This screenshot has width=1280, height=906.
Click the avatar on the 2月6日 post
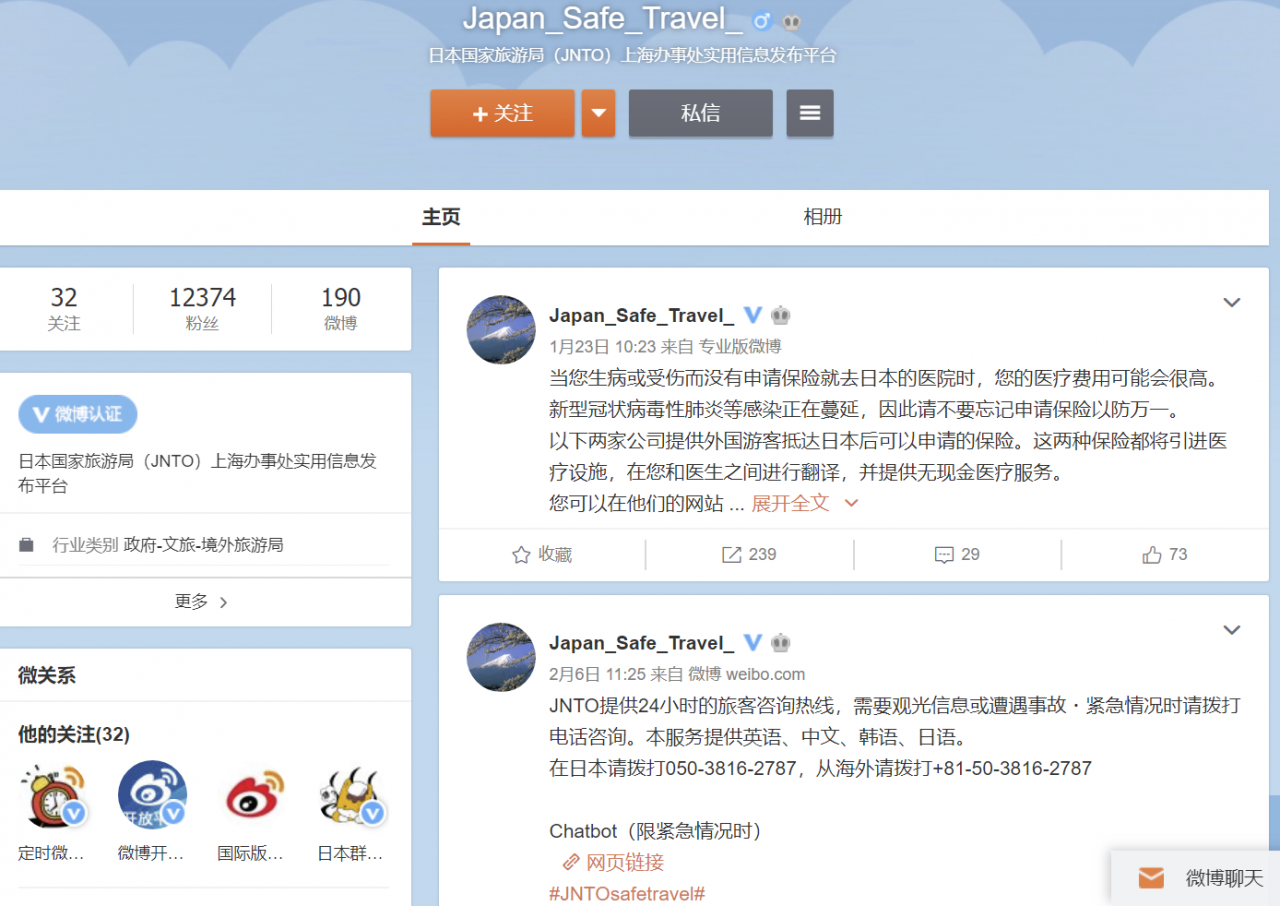click(501, 657)
